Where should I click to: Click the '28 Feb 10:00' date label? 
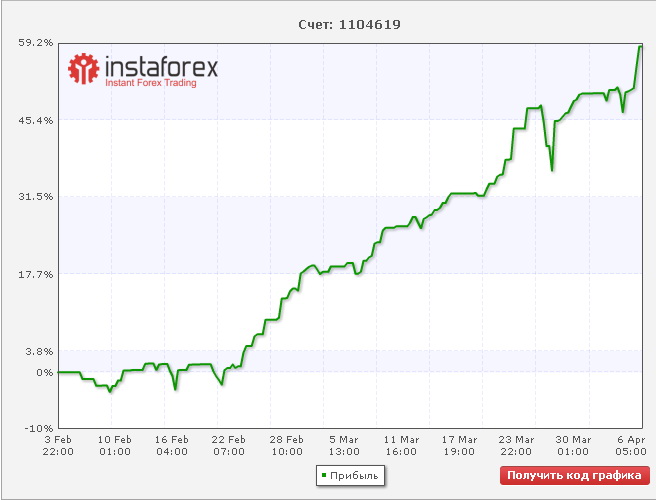coord(287,446)
